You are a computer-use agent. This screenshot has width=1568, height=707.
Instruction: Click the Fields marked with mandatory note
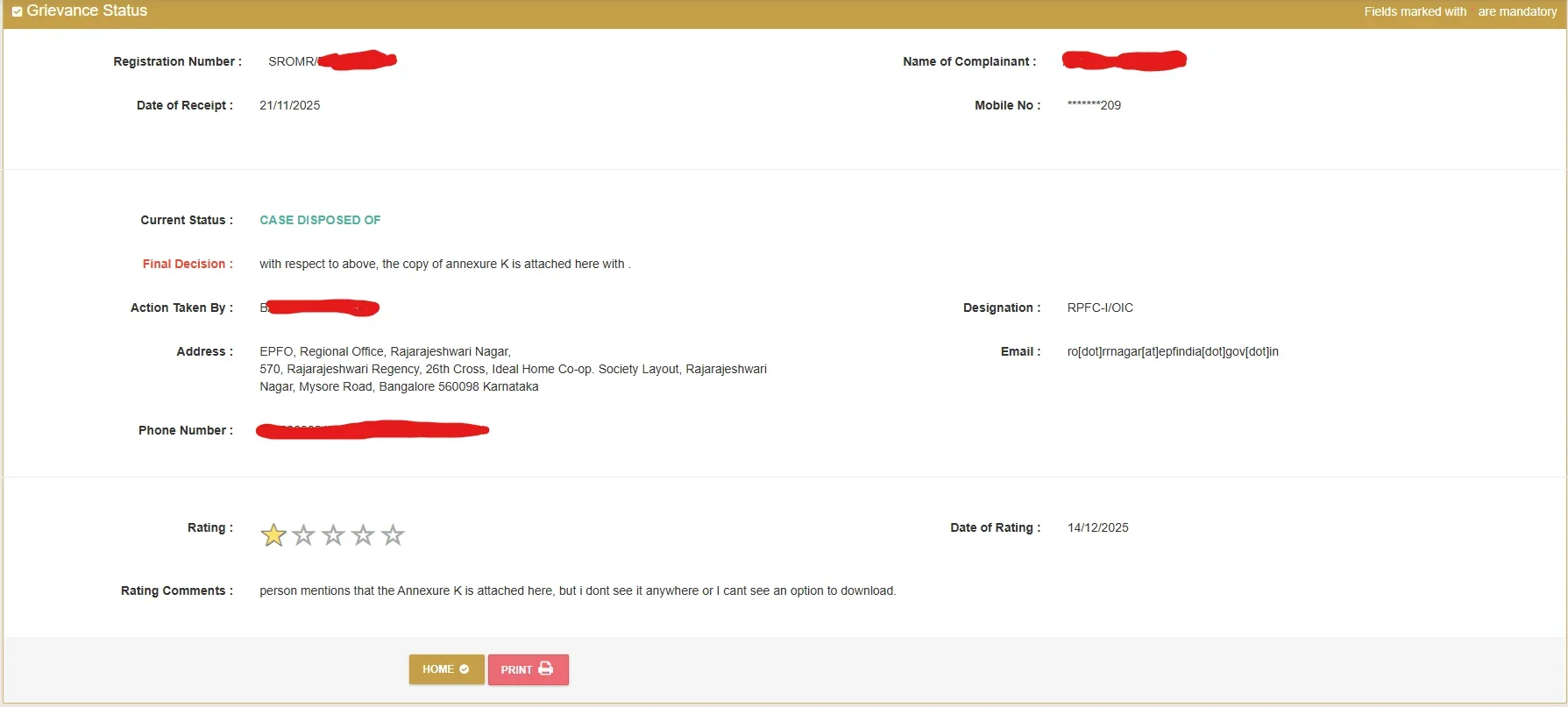point(1460,11)
